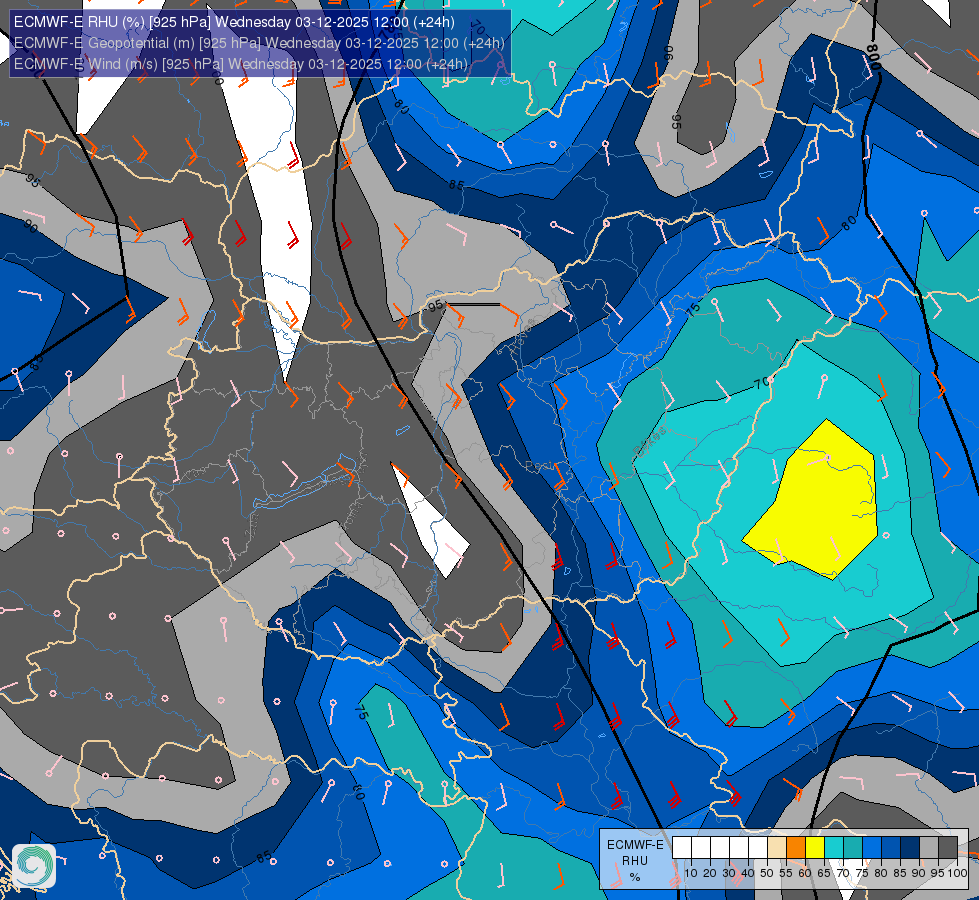Image resolution: width=979 pixels, height=900 pixels.
Task: Click the legend tick value '30'
Action: click(x=729, y=873)
